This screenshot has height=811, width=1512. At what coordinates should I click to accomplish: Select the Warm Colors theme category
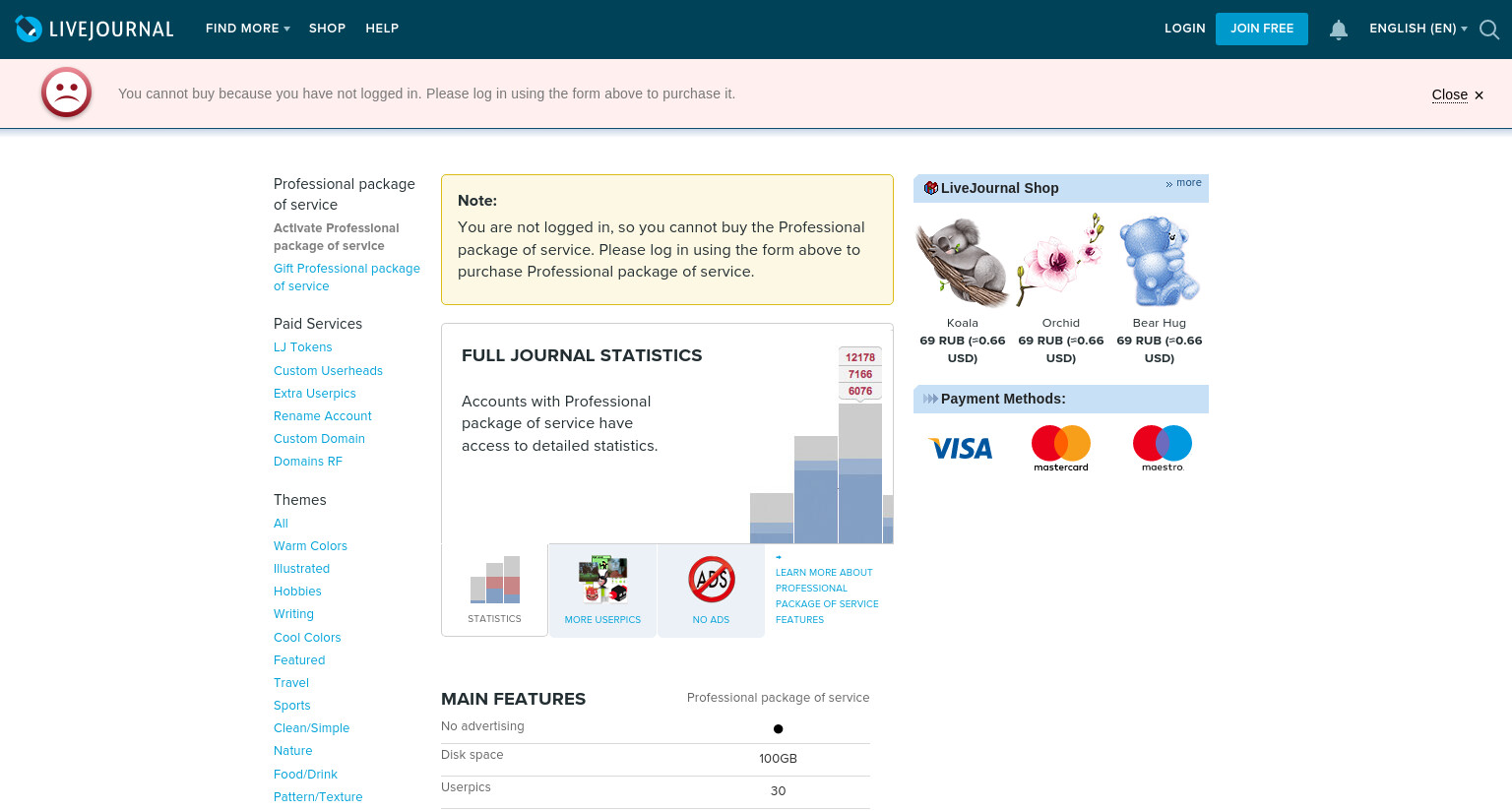[310, 546]
